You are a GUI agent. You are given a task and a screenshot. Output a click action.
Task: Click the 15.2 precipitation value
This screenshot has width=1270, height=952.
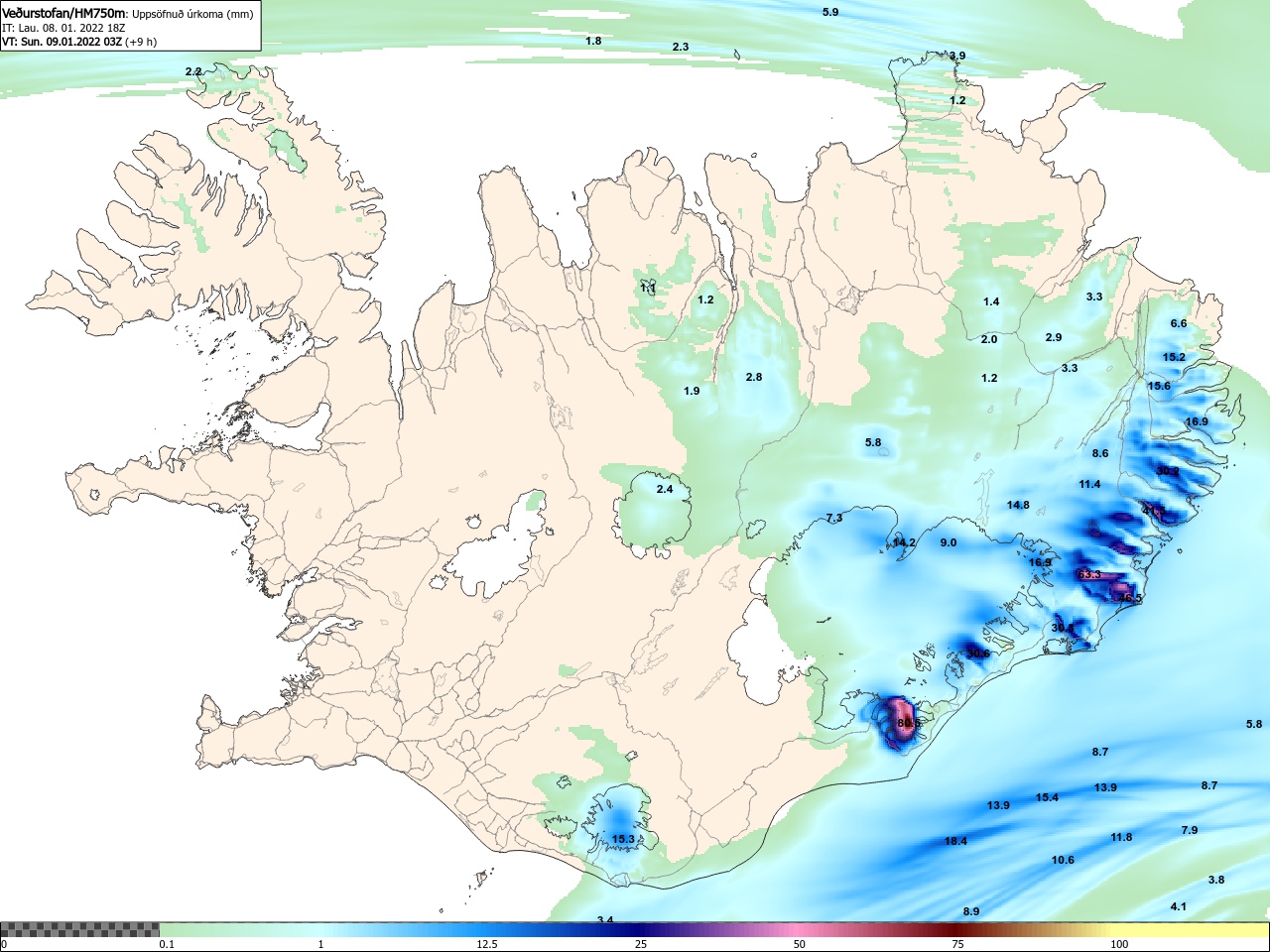pyautogui.click(x=1174, y=357)
